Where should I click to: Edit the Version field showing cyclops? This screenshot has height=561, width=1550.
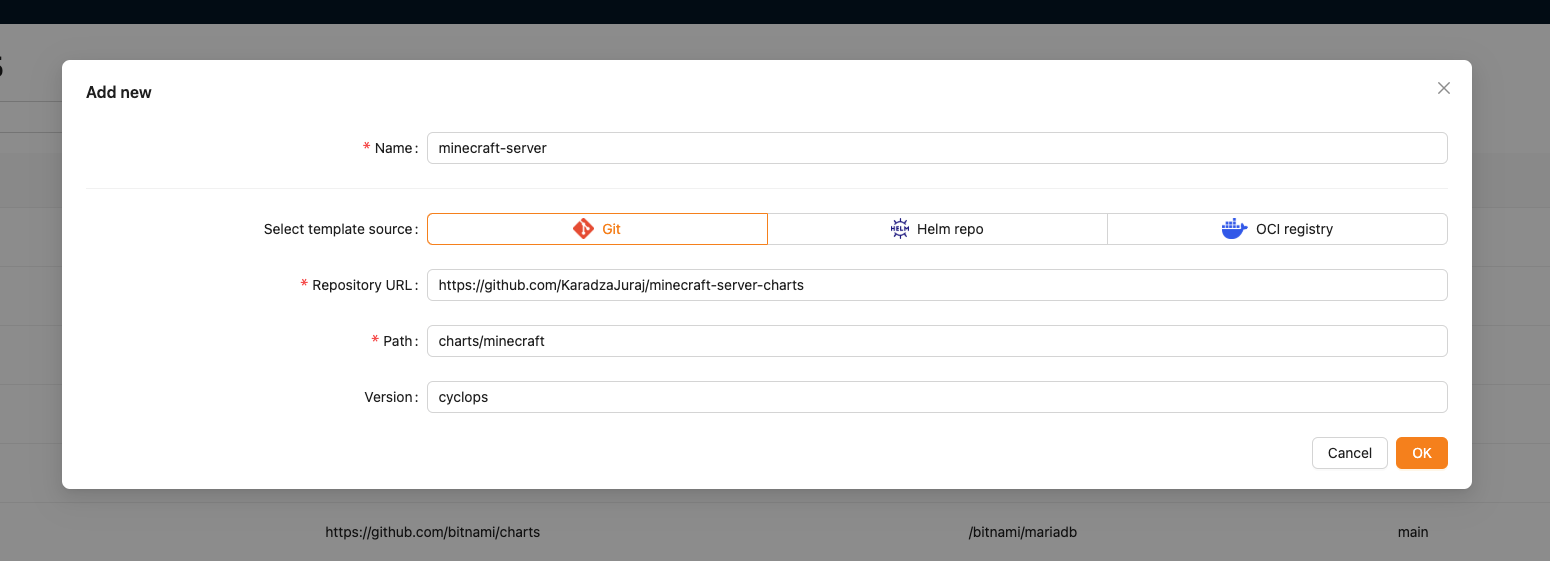(x=937, y=397)
